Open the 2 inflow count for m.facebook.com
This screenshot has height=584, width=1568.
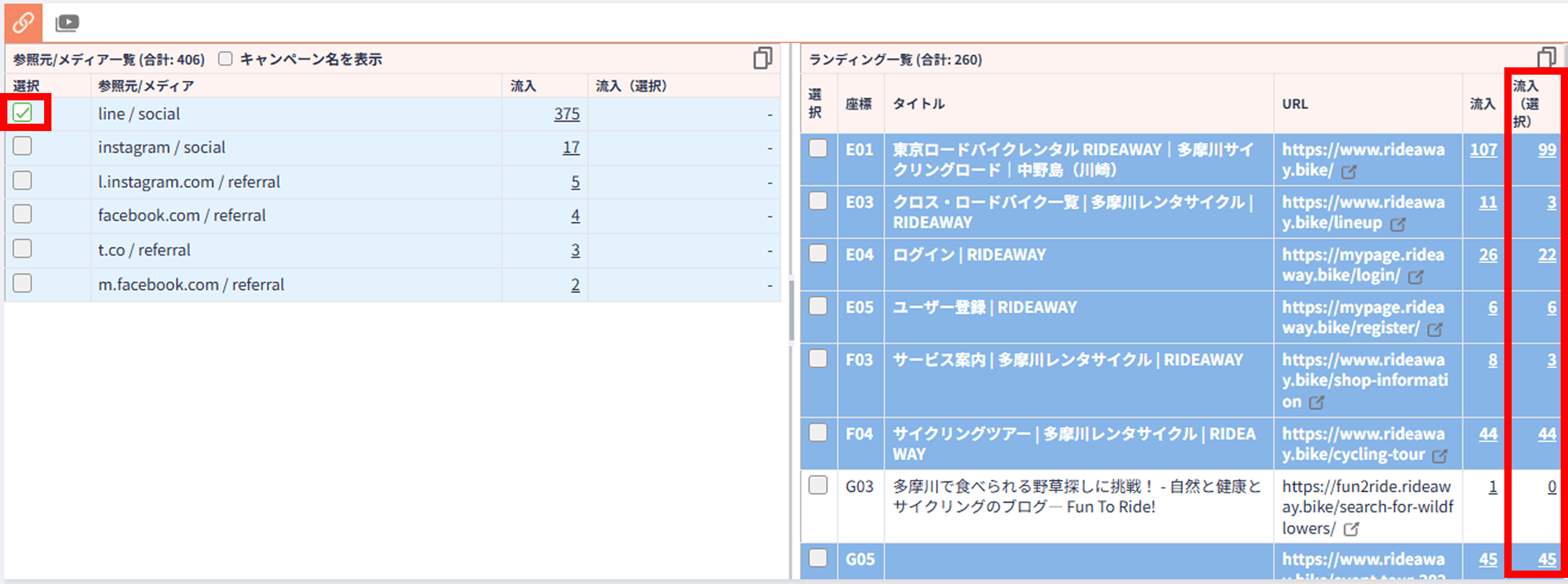tap(576, 285)
